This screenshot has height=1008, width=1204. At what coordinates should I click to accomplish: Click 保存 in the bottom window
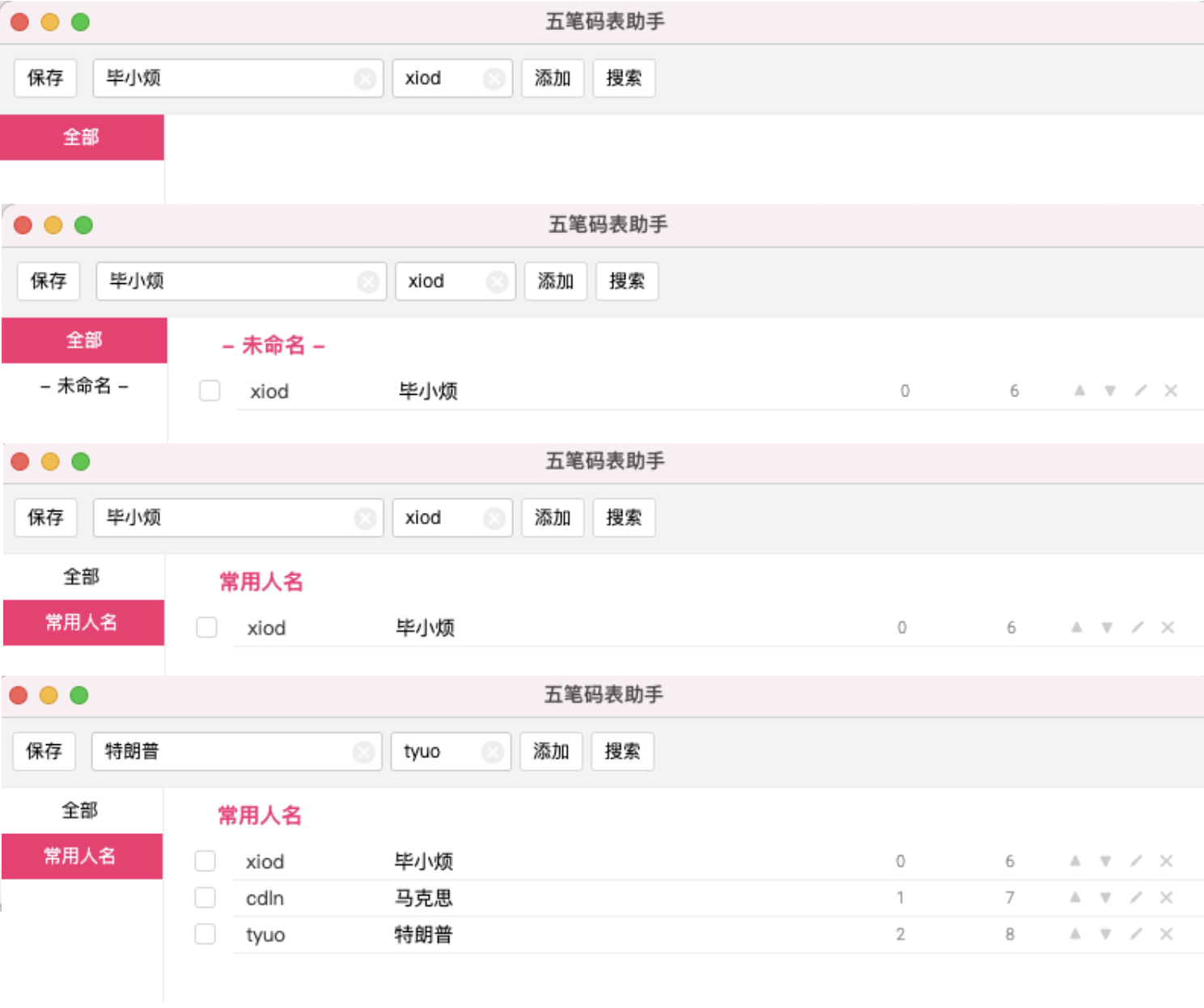[44, 752]
